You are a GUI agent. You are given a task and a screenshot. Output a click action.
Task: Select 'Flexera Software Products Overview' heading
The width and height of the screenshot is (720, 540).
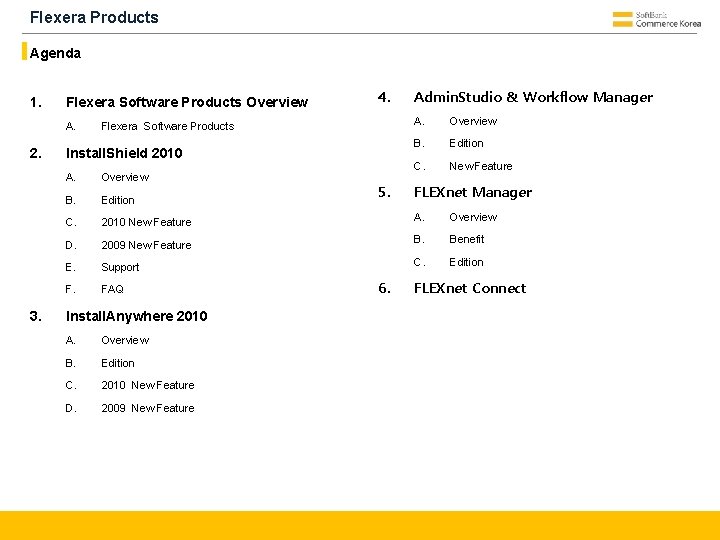coord(187,102)
